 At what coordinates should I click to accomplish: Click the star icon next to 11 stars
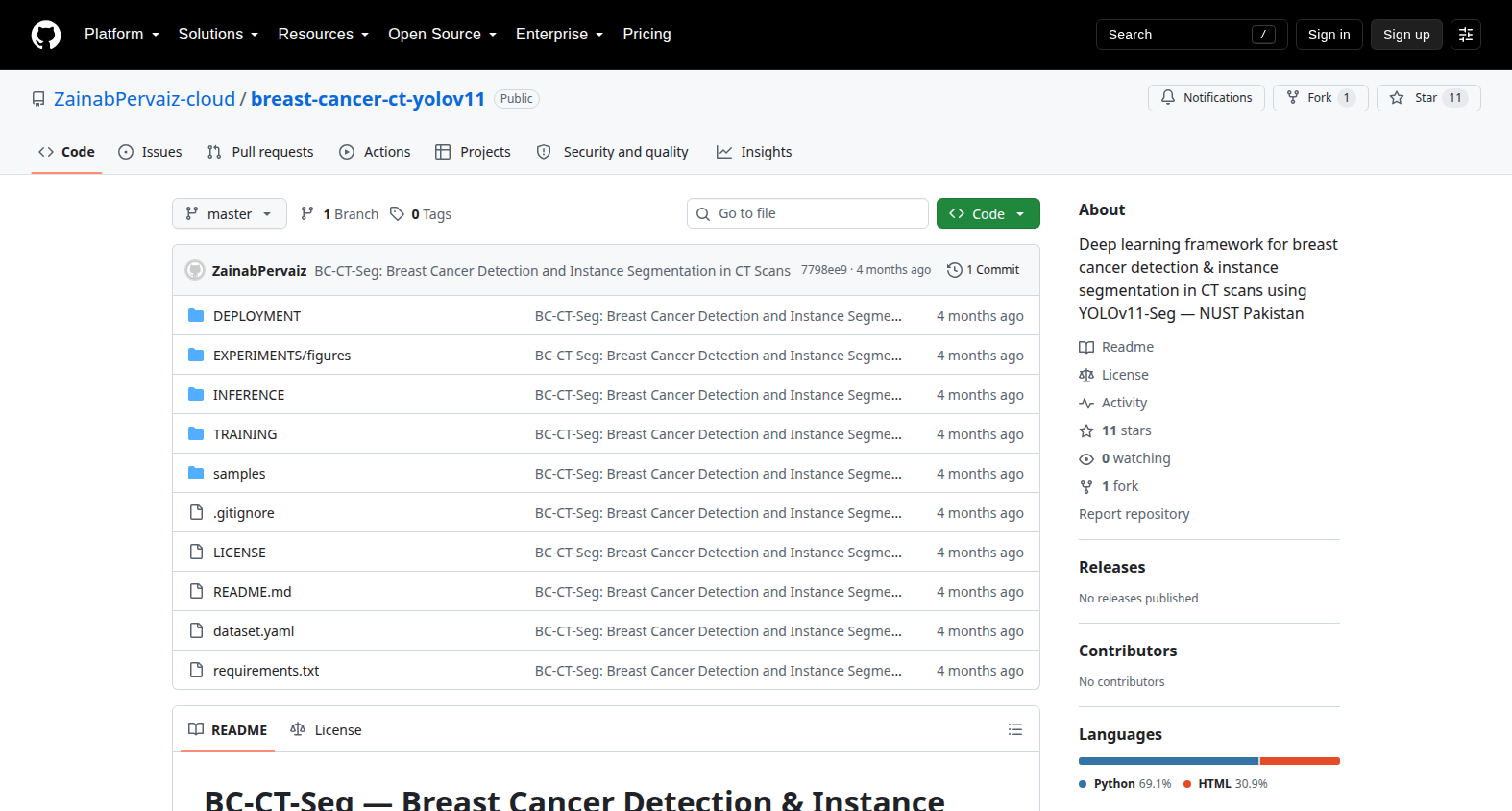[1086, 430]
